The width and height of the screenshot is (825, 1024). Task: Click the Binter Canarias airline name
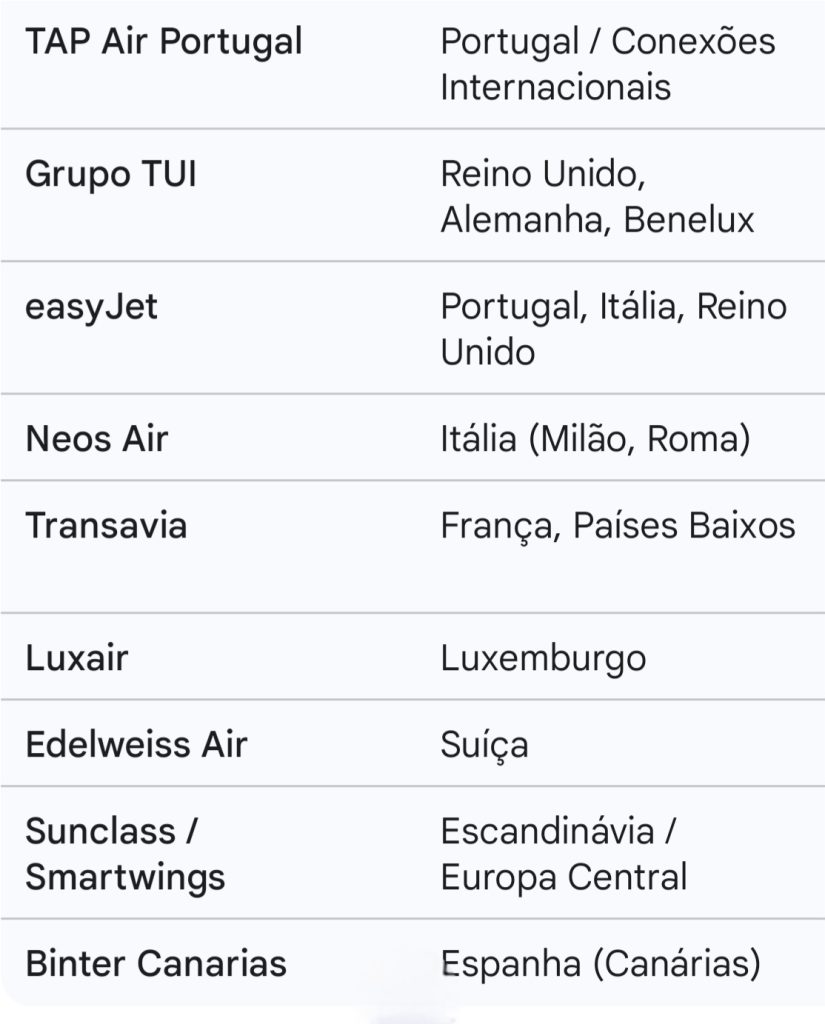156,964
